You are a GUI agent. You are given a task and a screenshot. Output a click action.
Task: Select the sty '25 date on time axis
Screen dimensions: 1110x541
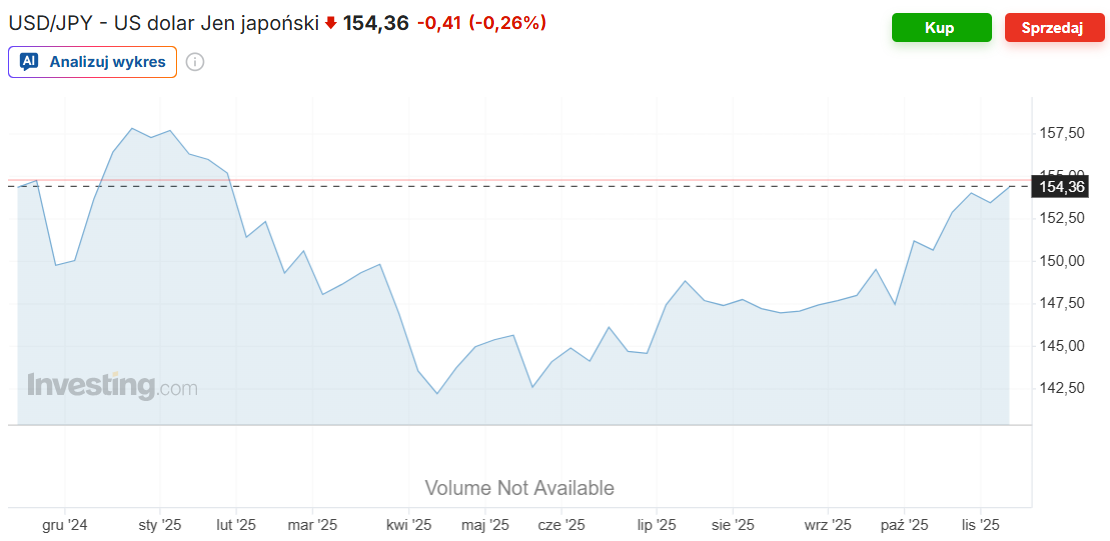point(160,524)
